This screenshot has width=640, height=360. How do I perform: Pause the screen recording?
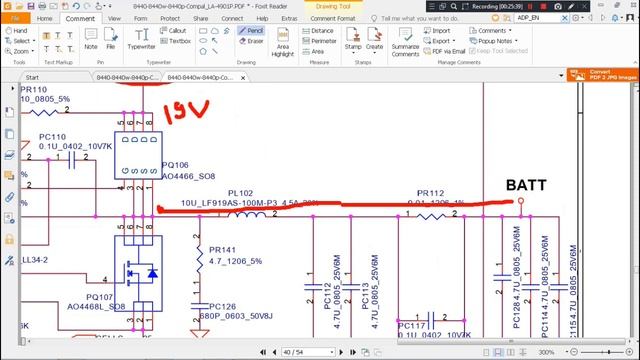coord(530,7)
